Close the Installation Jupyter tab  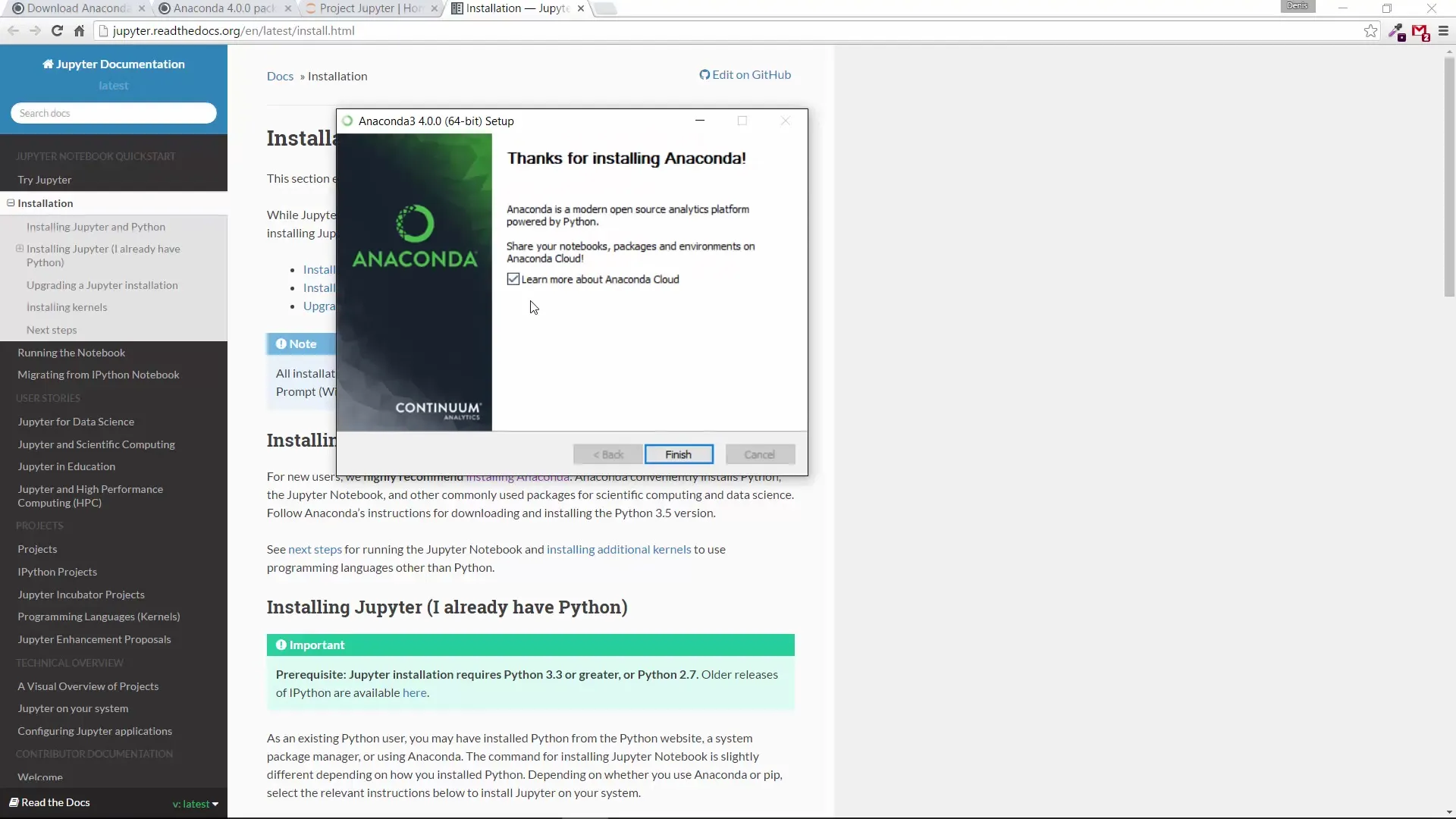(x=581, y=8)
